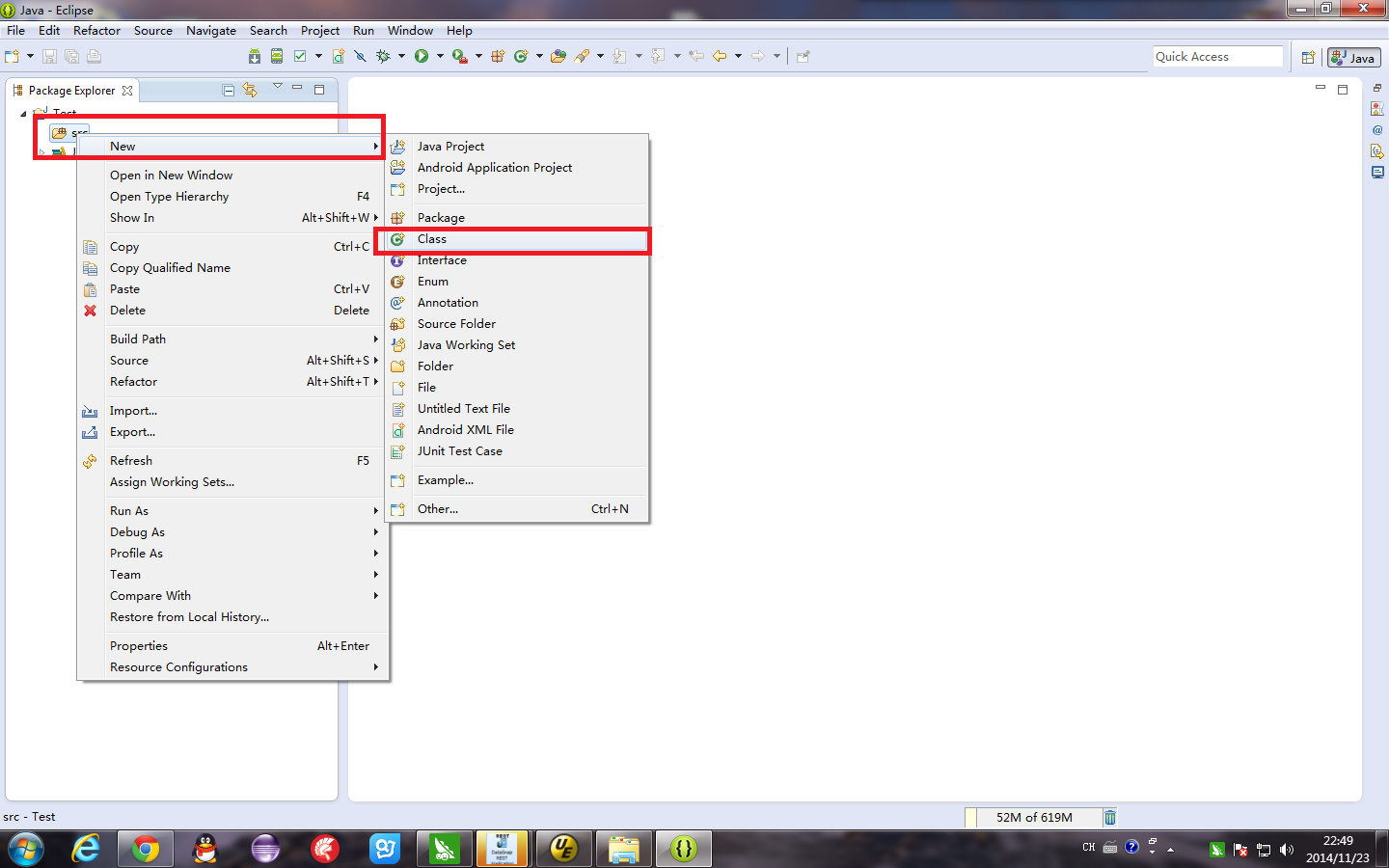1389x868 pixels.
Task: Open the Javadoc @ view icon
Action: [1376, 129]
